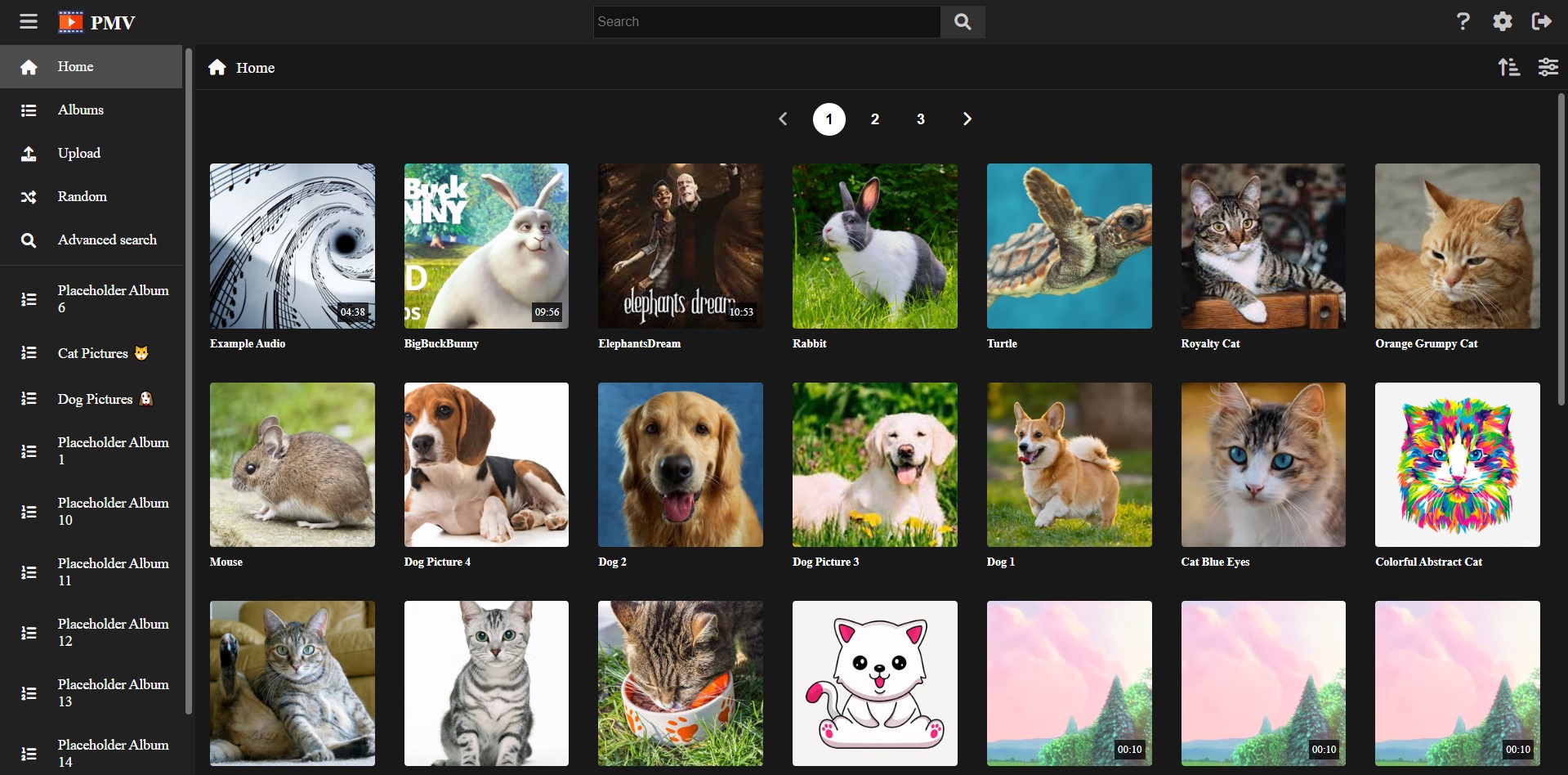Jump to page 2
The image size is (1568, 775).
pyautogui.click(x=875, y=119)
